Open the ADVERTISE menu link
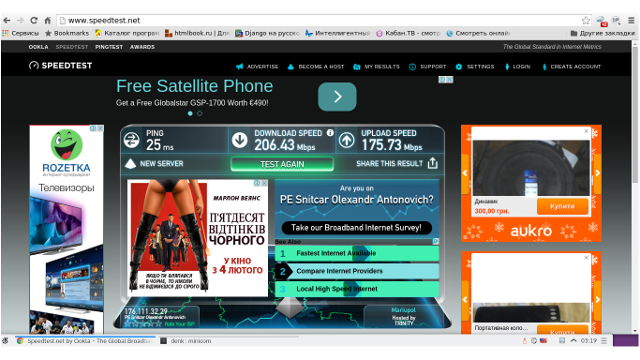The image size is (640, 360). (257, 67)
